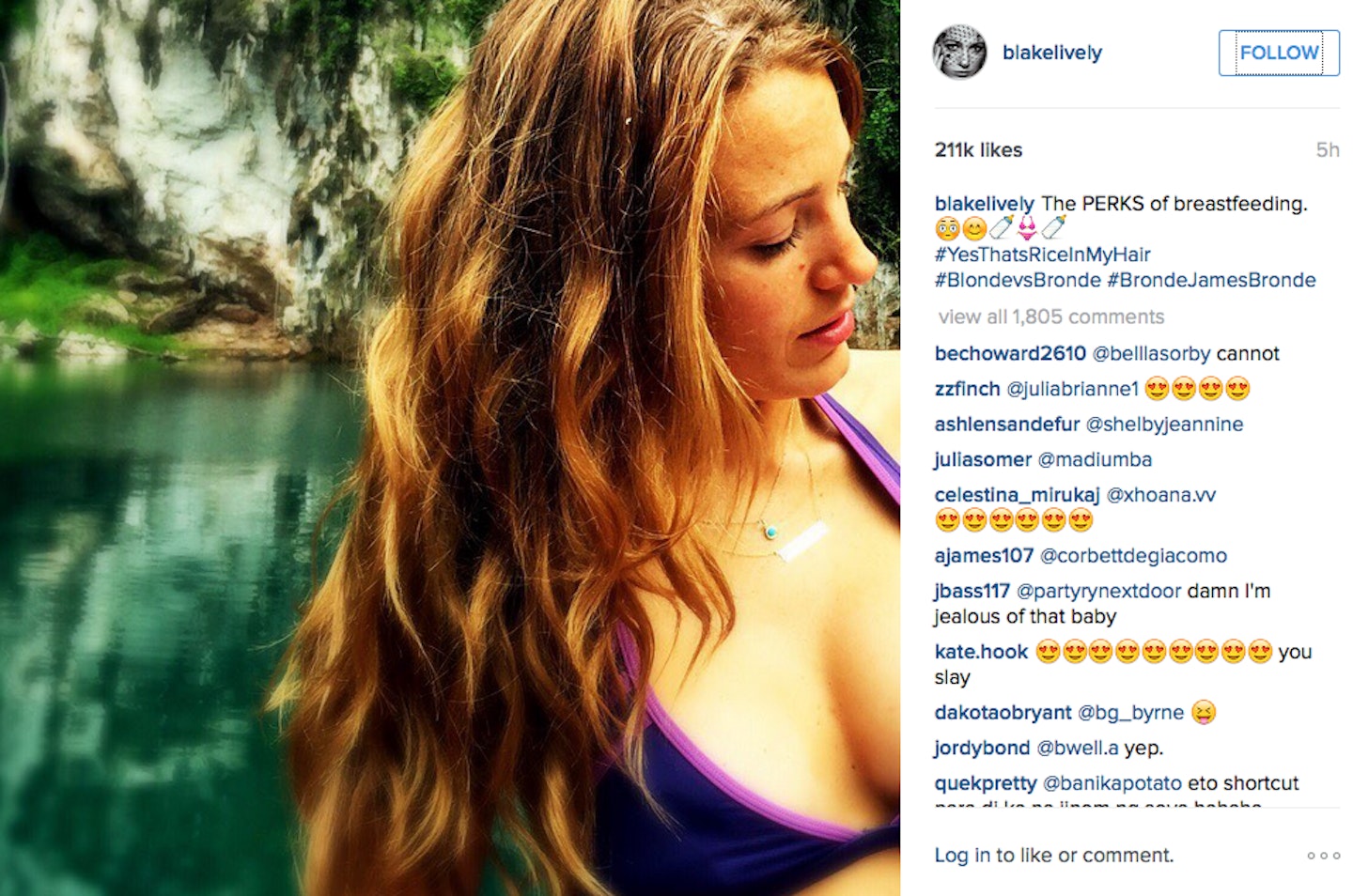Screen dimensions: 1353x896
Task: Open mention @corbettdegiacomo
Action: [x=1133, y=556]
